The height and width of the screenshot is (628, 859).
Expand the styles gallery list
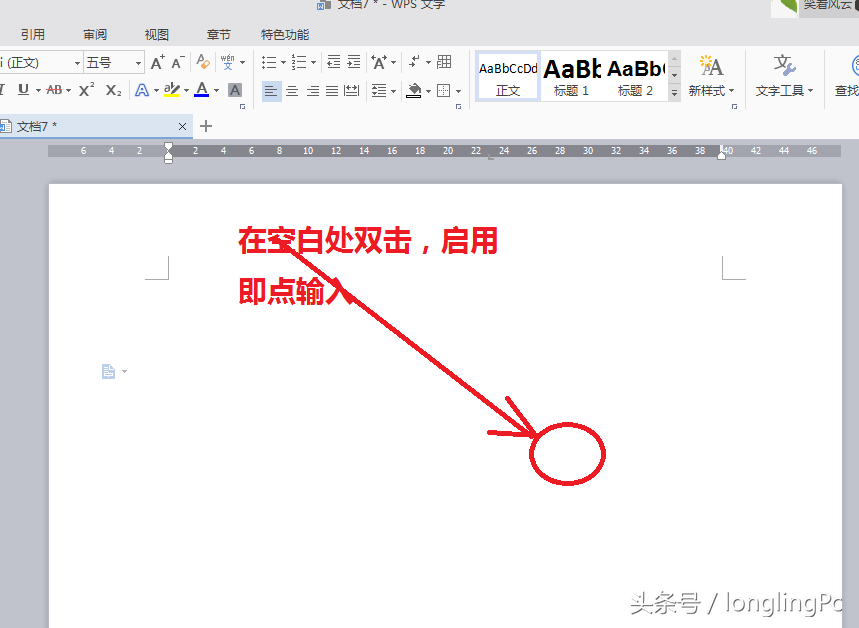pos(675,93)
